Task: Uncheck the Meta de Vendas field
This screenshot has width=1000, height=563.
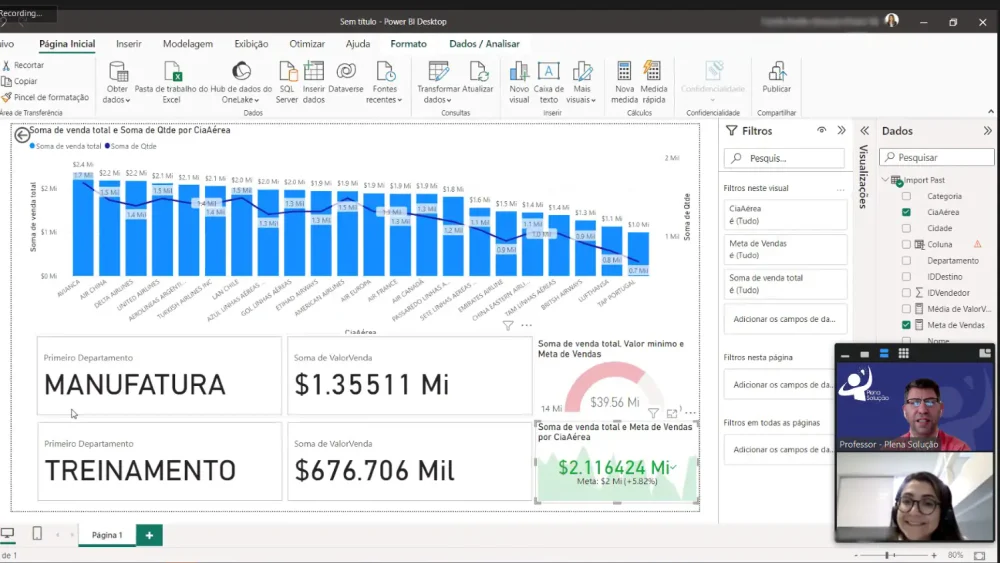Action: point(906,325)
